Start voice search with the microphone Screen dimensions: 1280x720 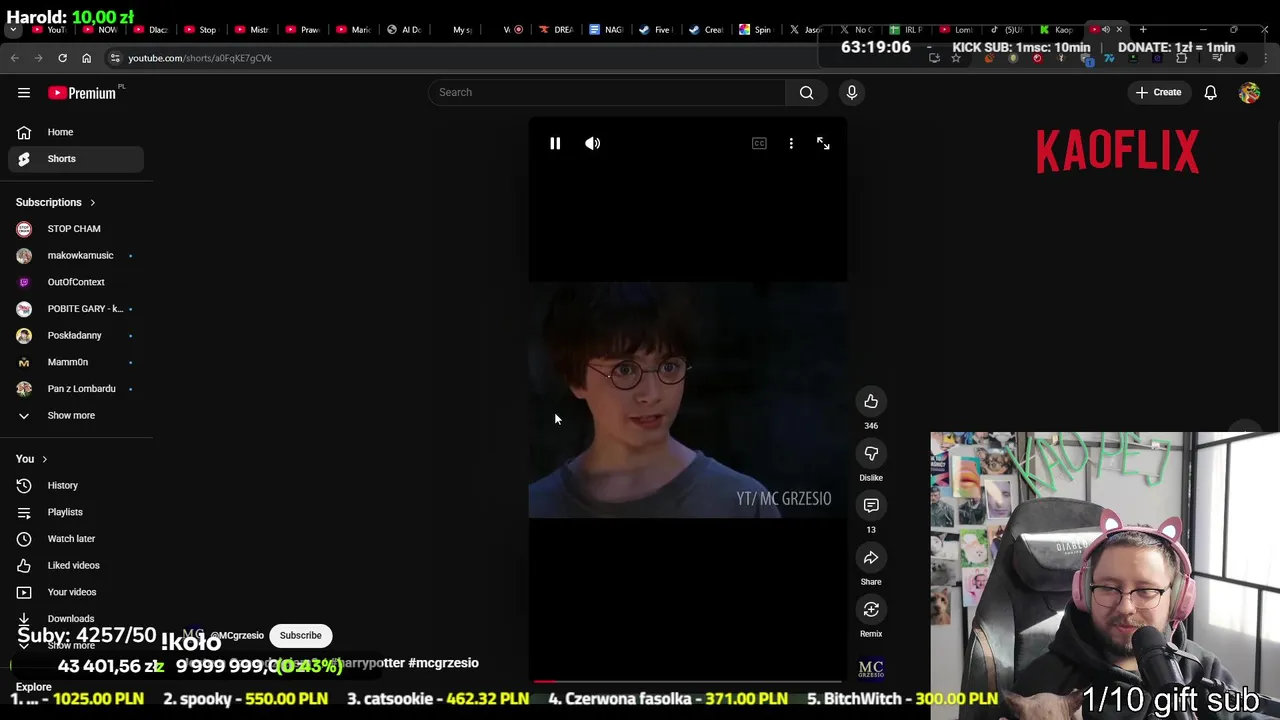point(851,92)
